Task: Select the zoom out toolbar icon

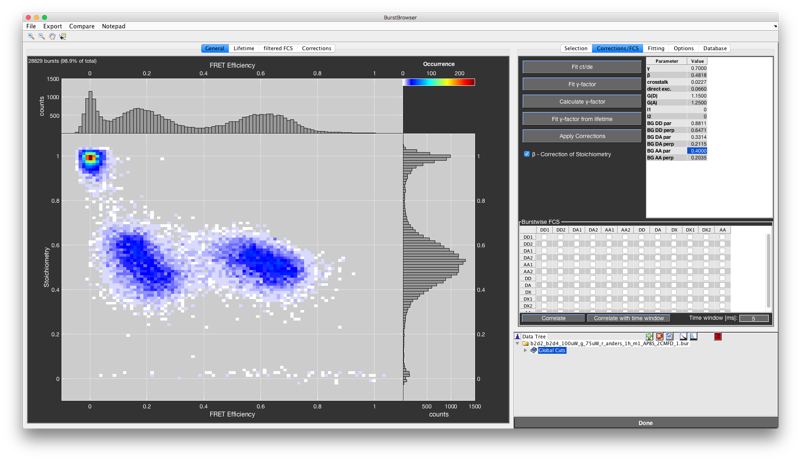Action: [41, 36]
